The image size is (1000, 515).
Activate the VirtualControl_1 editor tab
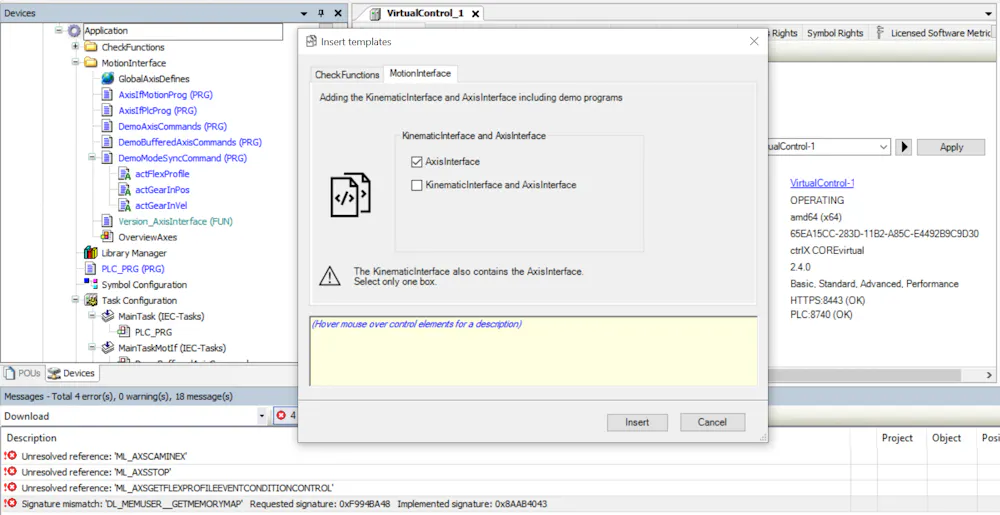(425, 13)
